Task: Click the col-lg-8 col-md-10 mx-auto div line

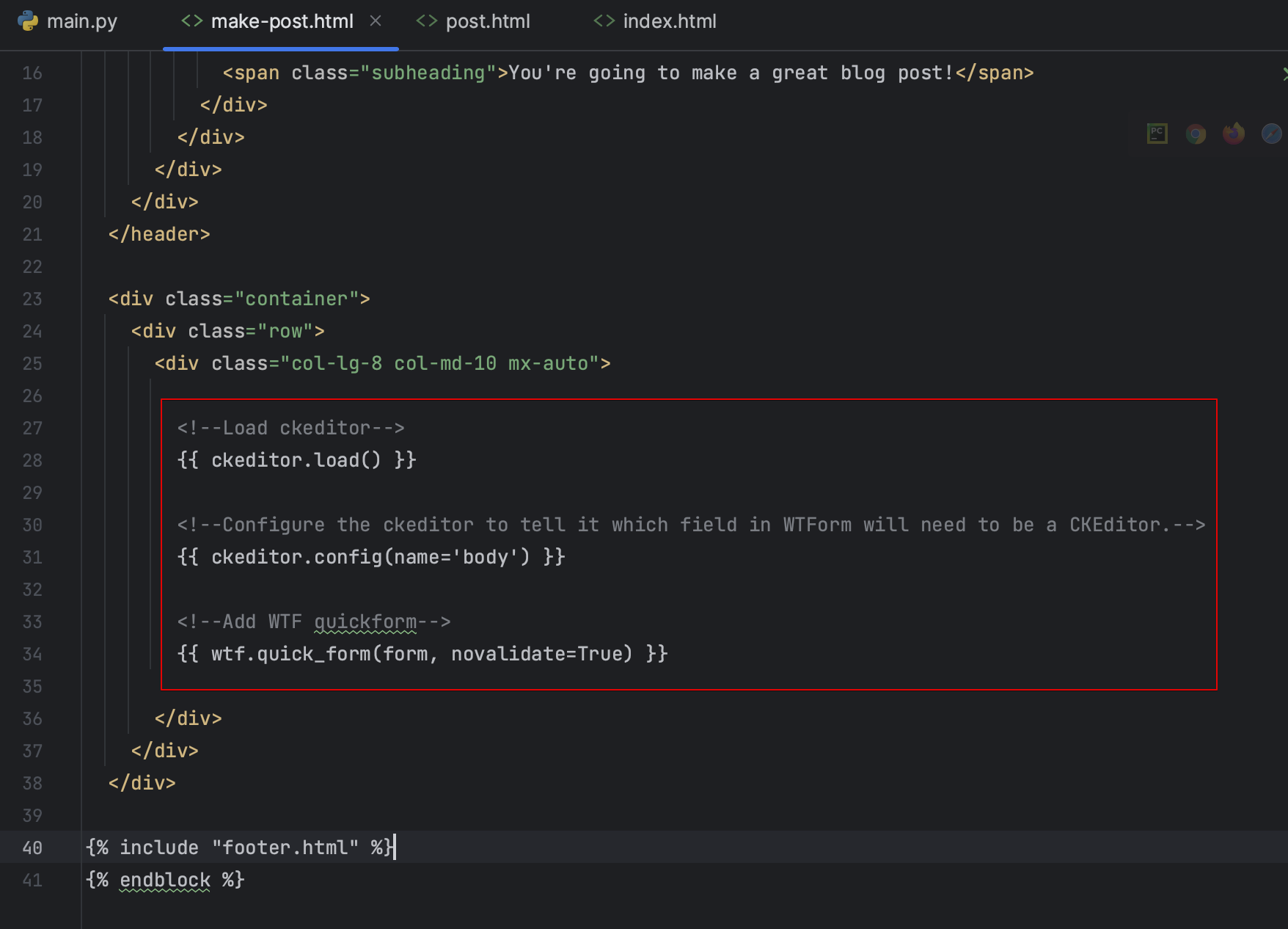Action: tap(382, 363)
